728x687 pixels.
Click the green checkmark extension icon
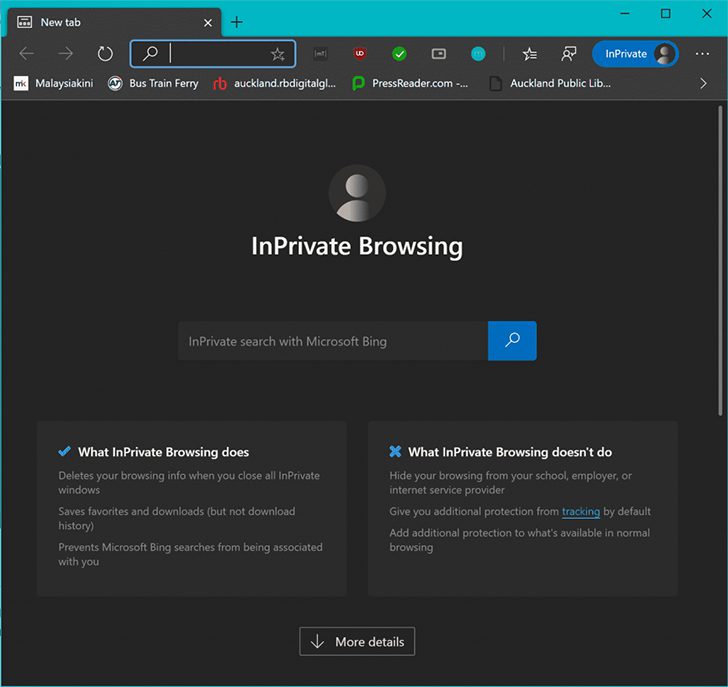399,54
